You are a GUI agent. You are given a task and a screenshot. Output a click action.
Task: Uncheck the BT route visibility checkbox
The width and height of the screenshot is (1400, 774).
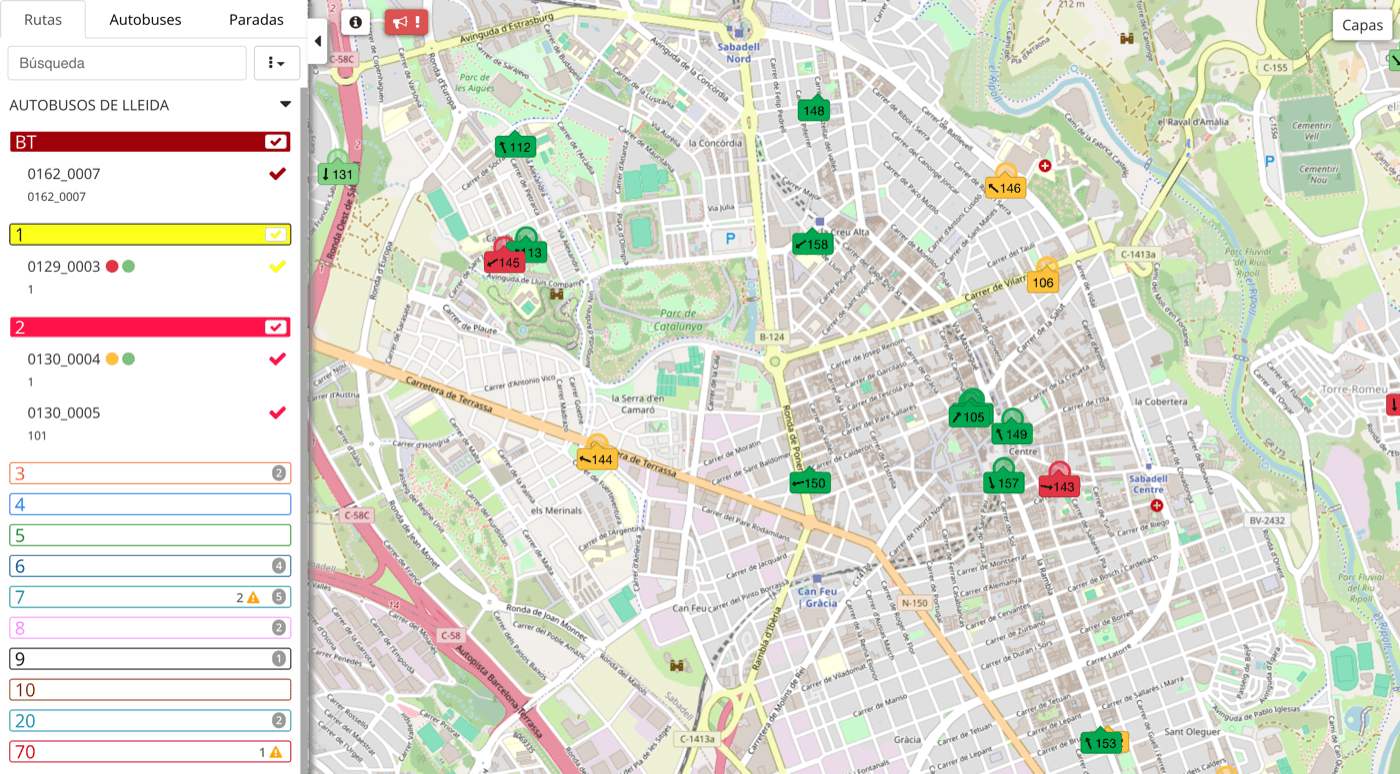click(277, 141)
